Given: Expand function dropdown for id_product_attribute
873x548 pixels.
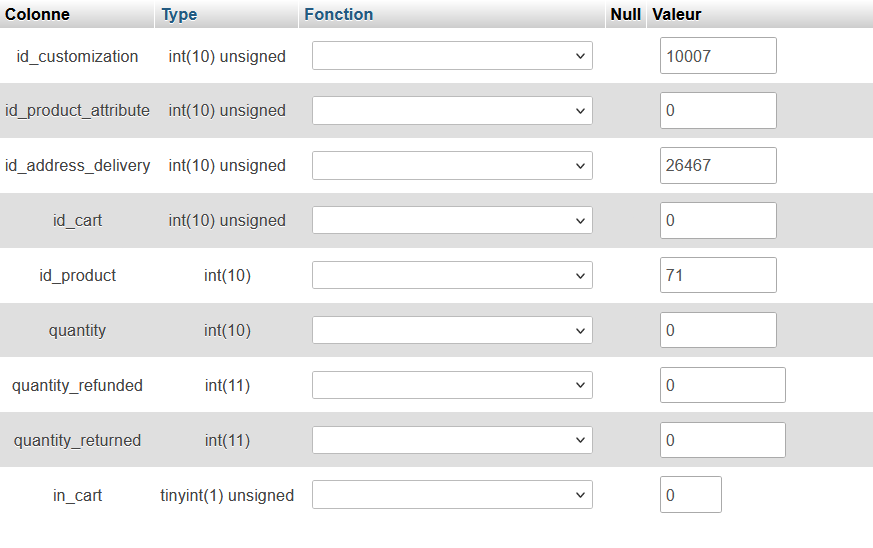Looking at the screenshot, I should (x=452, y=111).
